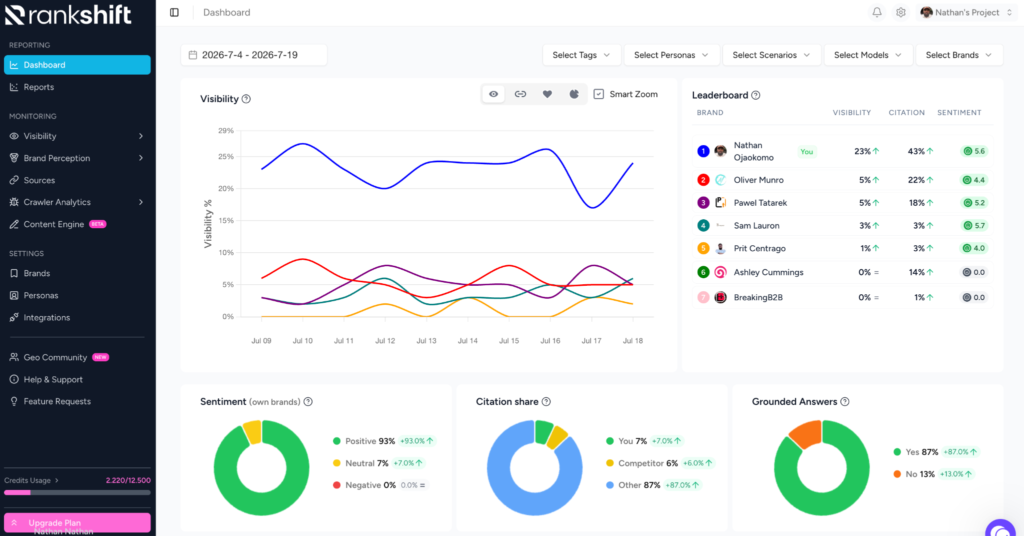The height and width of the screenshot is (536, 1024).
Task: Open the Select Models dropdown
Action: [867, 55]
